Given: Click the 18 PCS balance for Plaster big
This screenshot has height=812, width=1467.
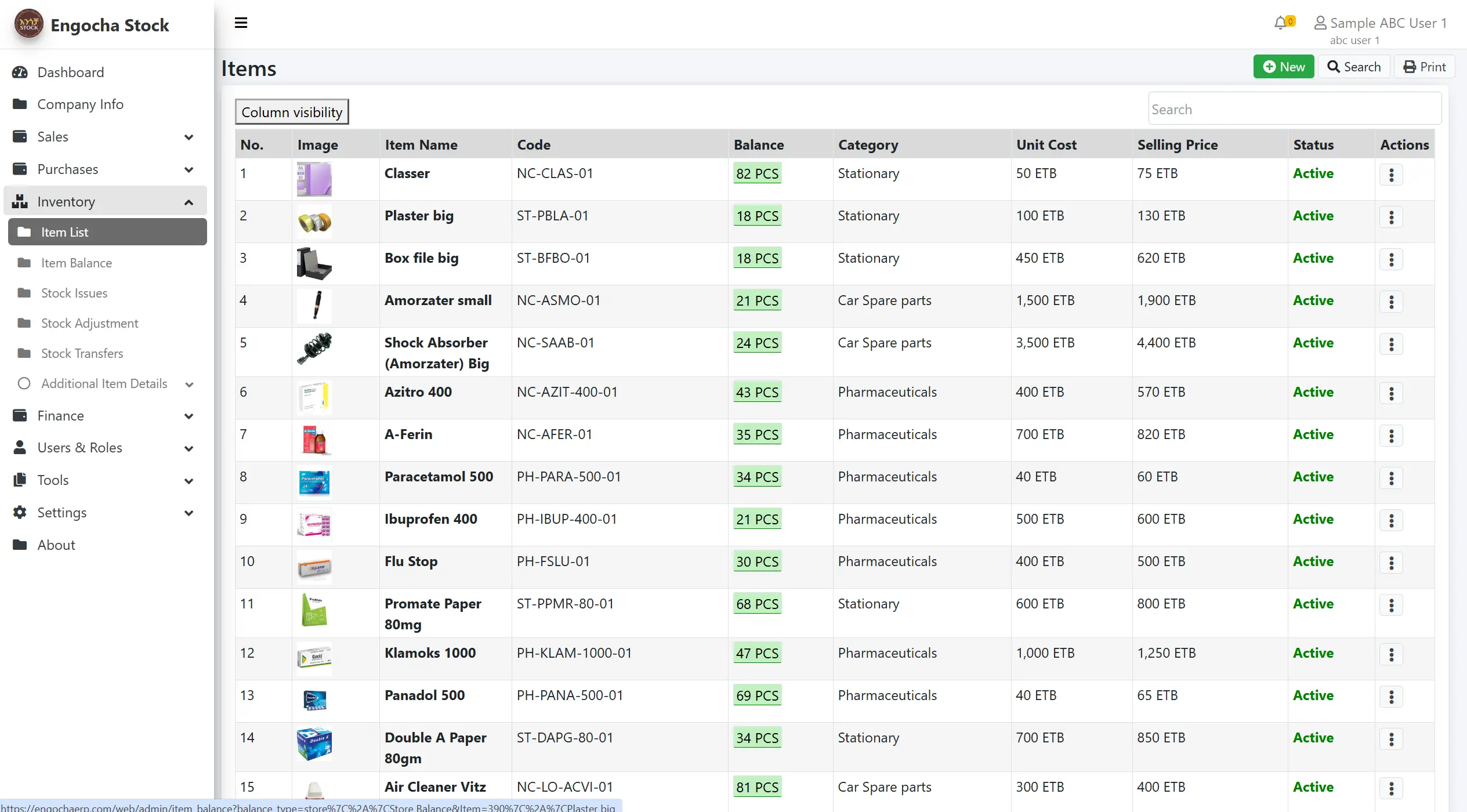Looking at the screenshot, I should point(757,216).
